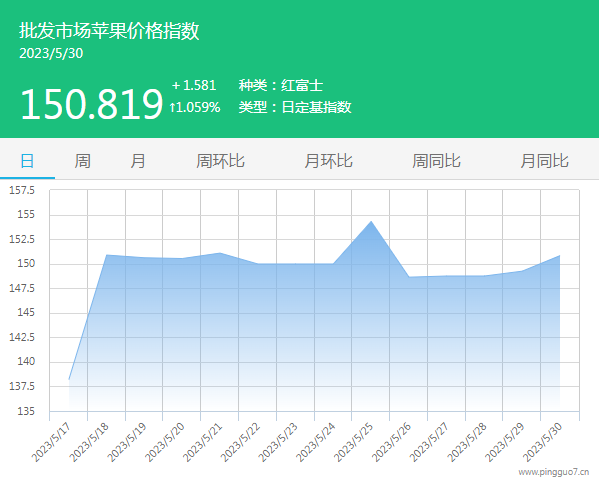Show the 周环比 week-over-week tab
Screen dimensions: 599x483
coord(220,161)
